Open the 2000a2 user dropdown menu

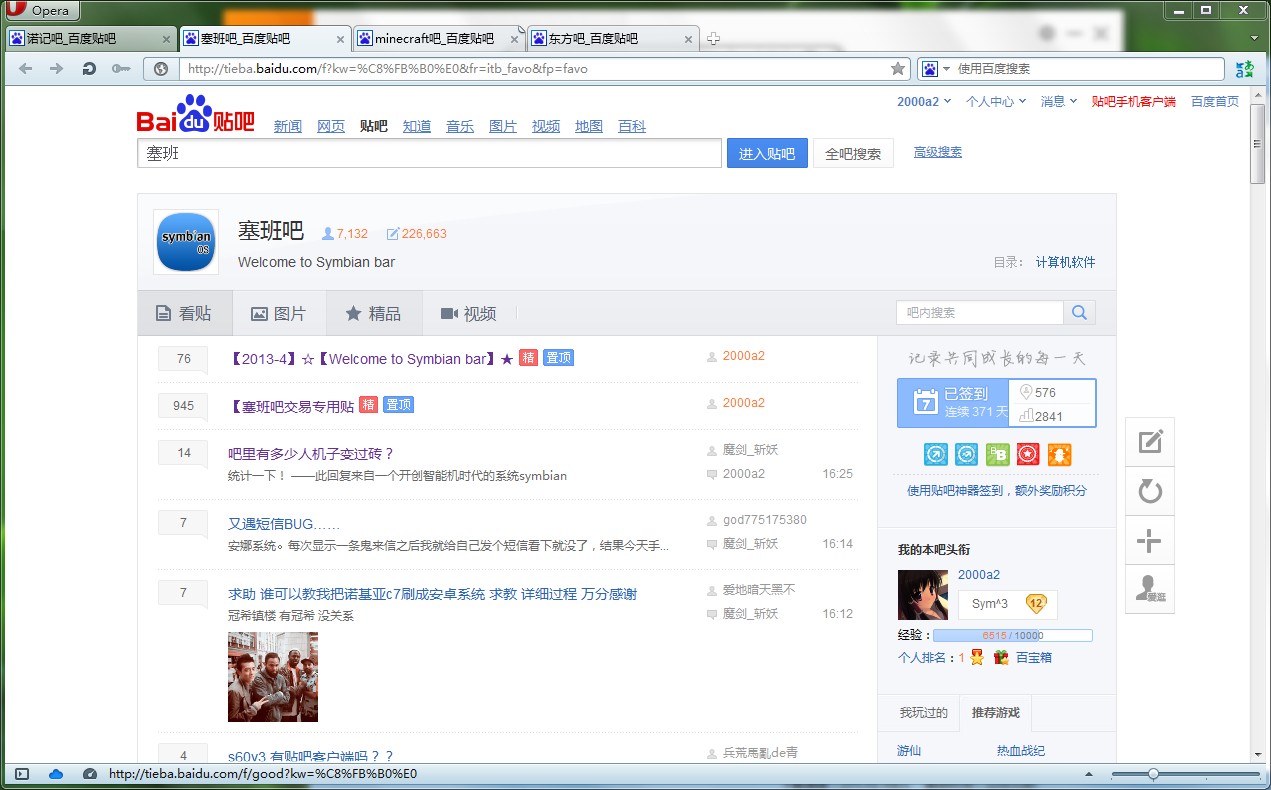pos(923,101)
